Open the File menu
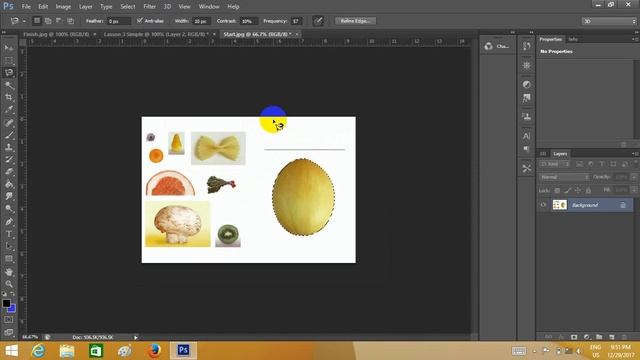 pos(26,7)
